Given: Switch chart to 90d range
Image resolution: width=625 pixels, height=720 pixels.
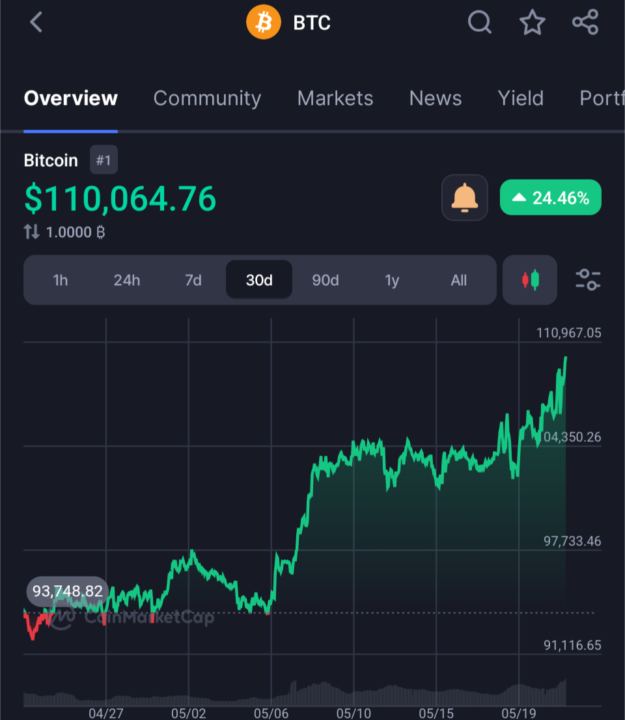Looking at the screenshot, I should point(325,280).
